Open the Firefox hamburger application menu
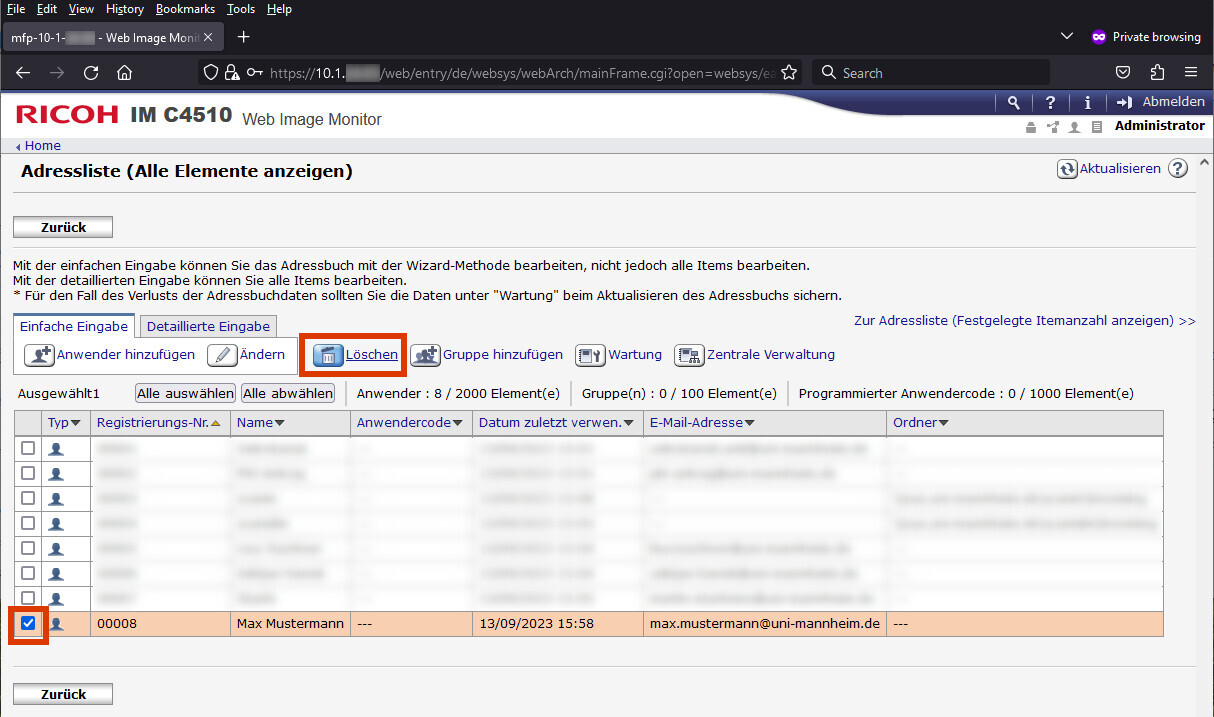This screenshot has width=1214, height=717. point(1191,73)
